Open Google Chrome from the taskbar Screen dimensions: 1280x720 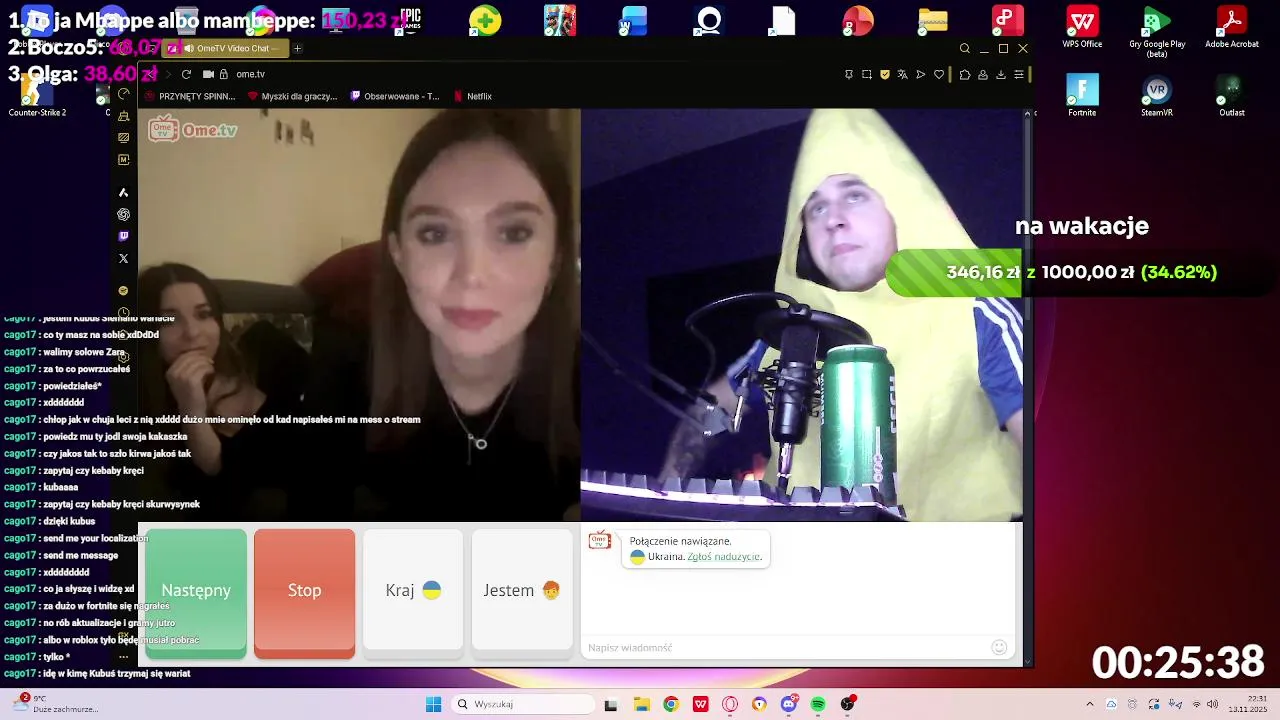point(671,704)
